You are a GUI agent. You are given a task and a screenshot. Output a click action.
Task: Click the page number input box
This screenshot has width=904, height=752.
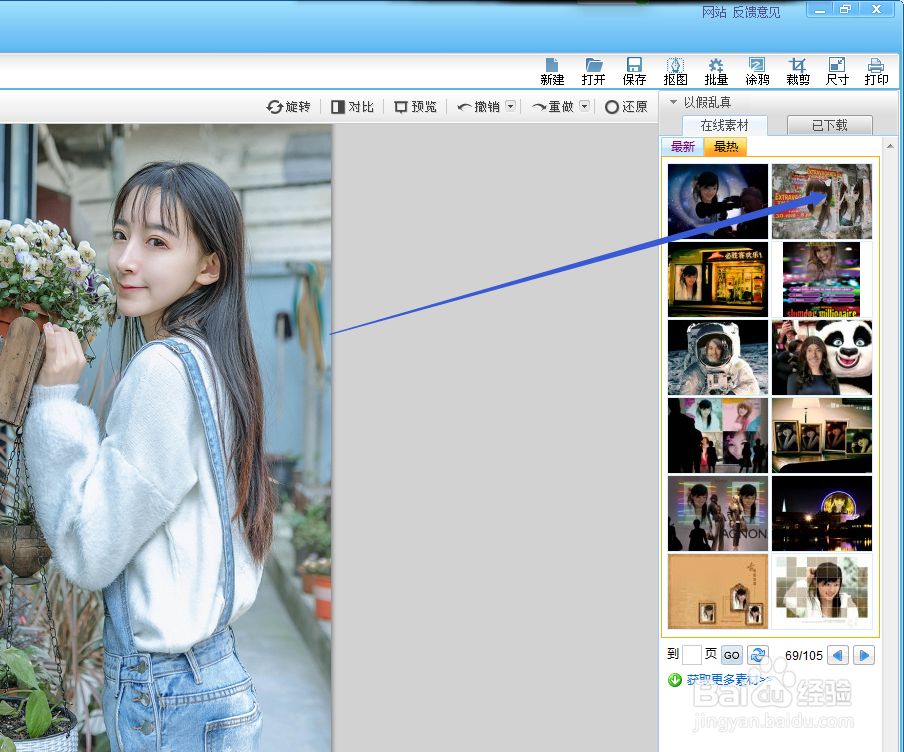tap(692, 655)
